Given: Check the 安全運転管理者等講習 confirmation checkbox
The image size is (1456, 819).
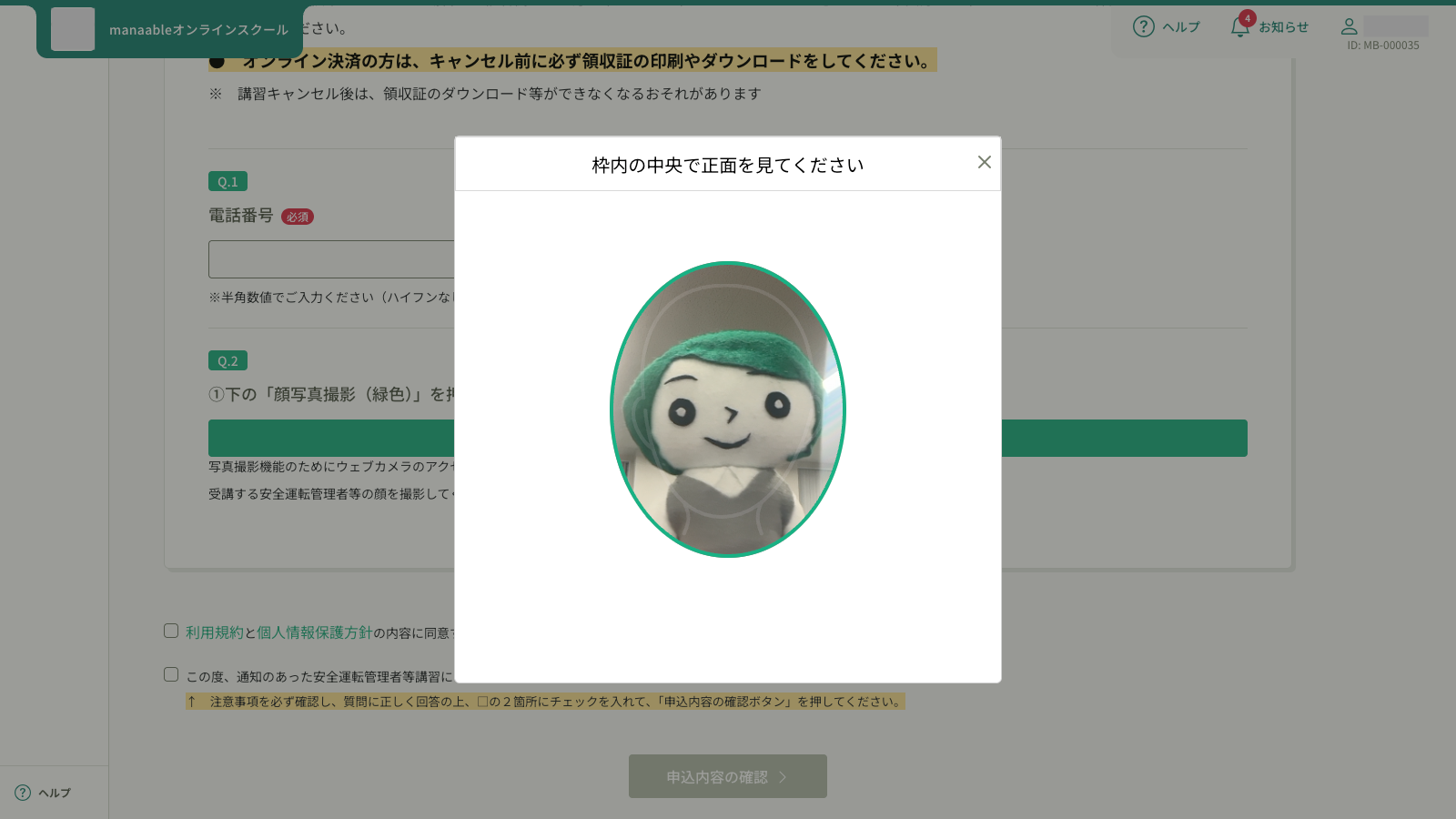Looking at the screenshot, I should [170, 673].
